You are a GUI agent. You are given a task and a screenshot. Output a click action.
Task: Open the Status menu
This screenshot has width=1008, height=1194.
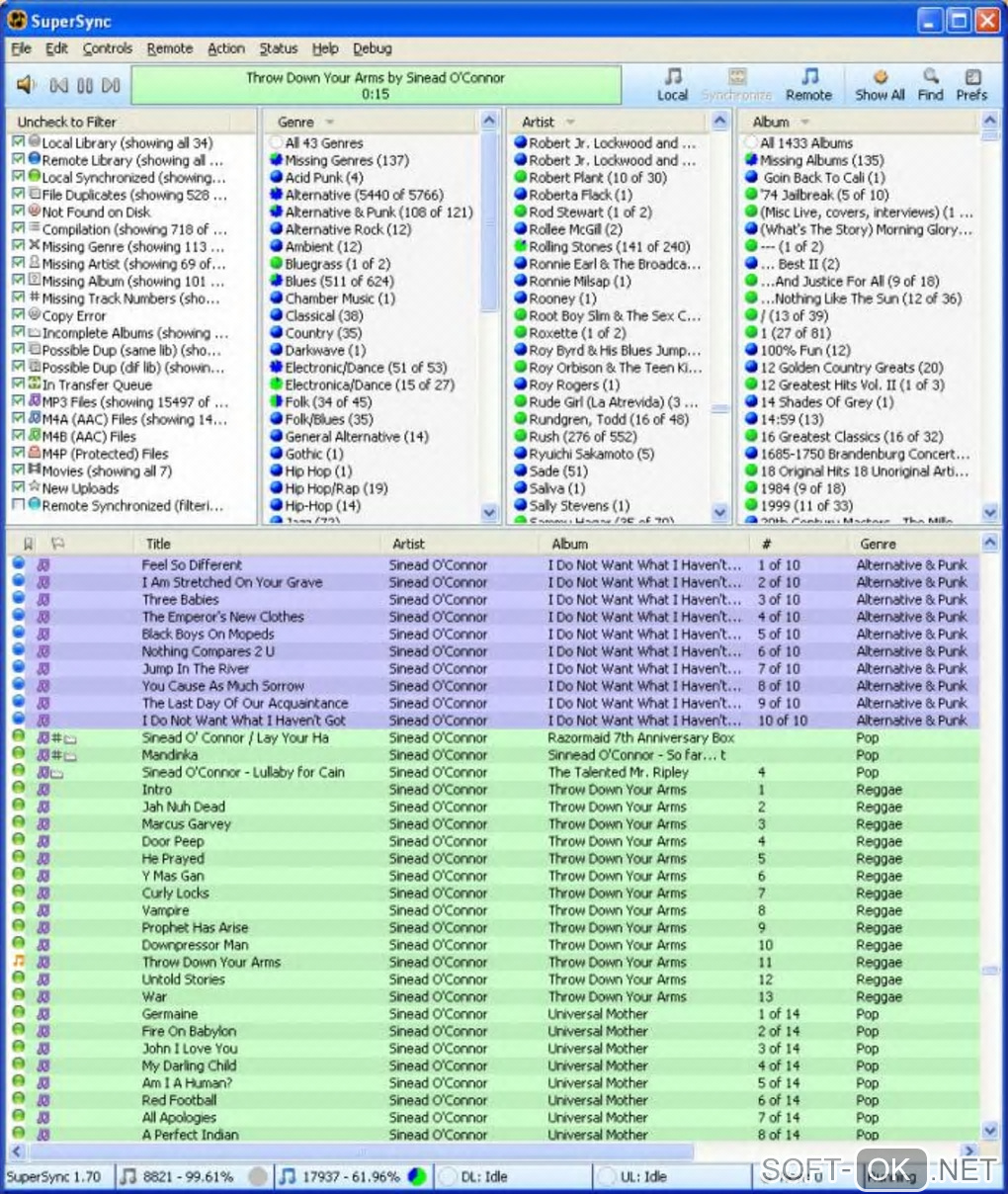(279, 47)
